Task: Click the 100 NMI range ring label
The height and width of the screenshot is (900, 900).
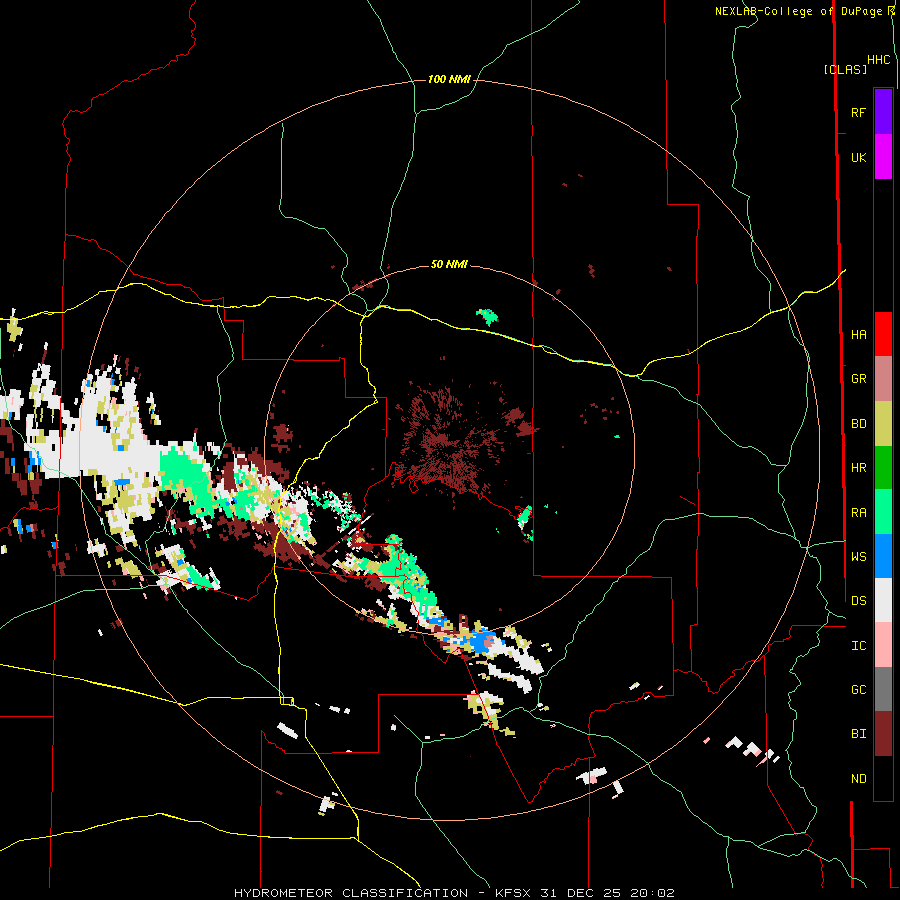Action: click(x=449, y=79)
